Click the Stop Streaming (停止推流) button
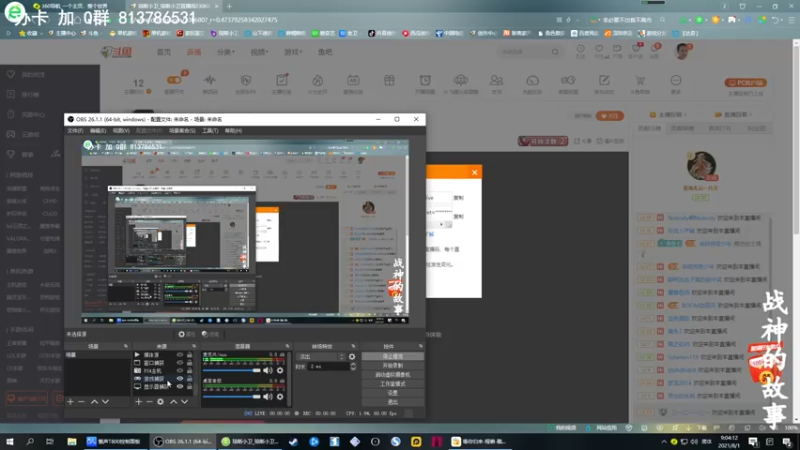Viewport: 800px width, 450px height. 392,357
